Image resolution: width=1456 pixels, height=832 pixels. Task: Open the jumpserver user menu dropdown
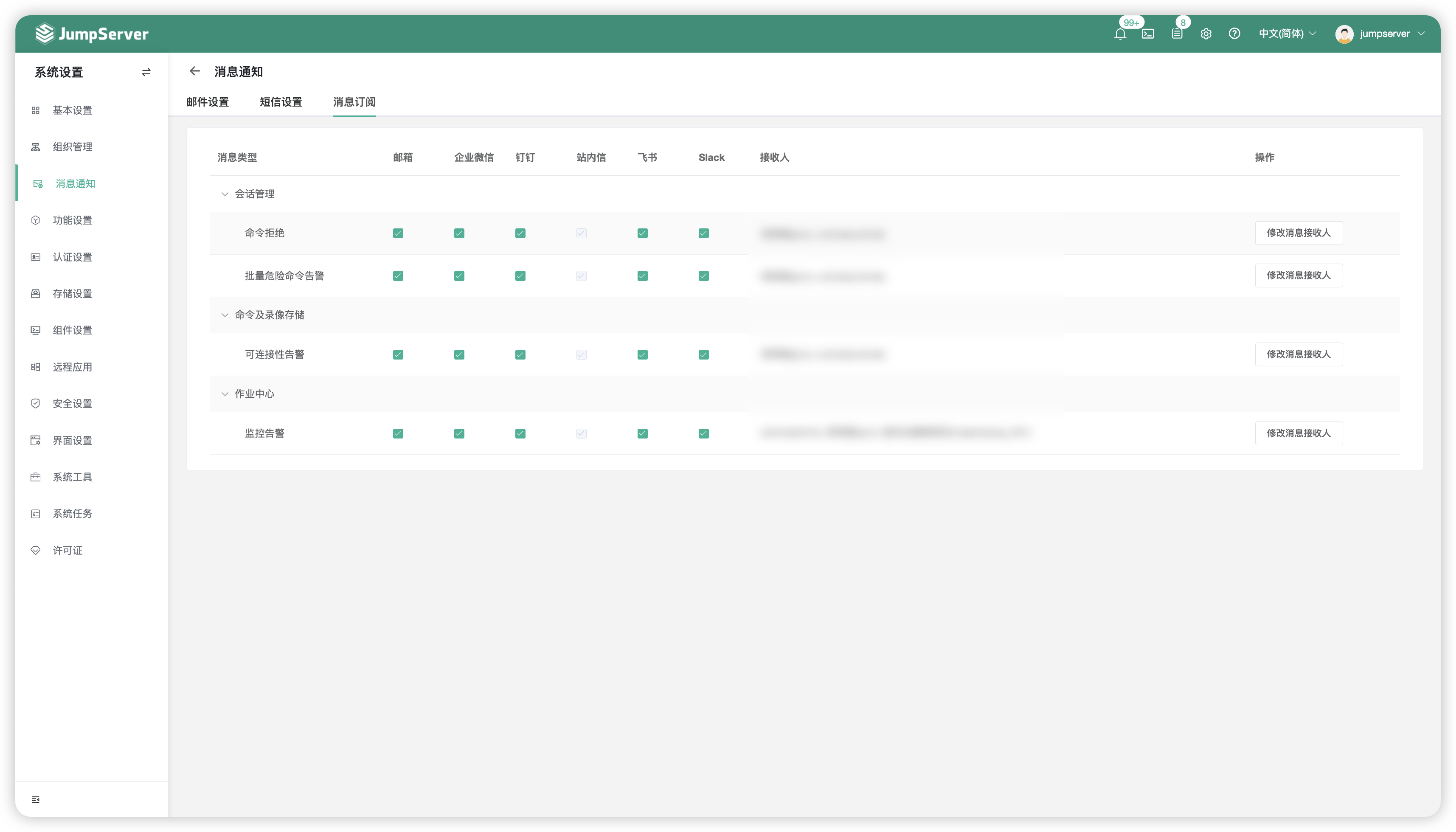click(x=1380, y=34)
